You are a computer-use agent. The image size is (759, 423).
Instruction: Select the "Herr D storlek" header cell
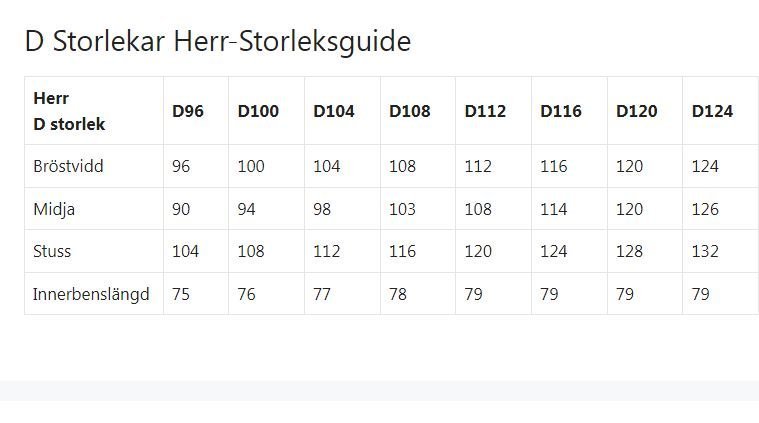click(69, 111)
